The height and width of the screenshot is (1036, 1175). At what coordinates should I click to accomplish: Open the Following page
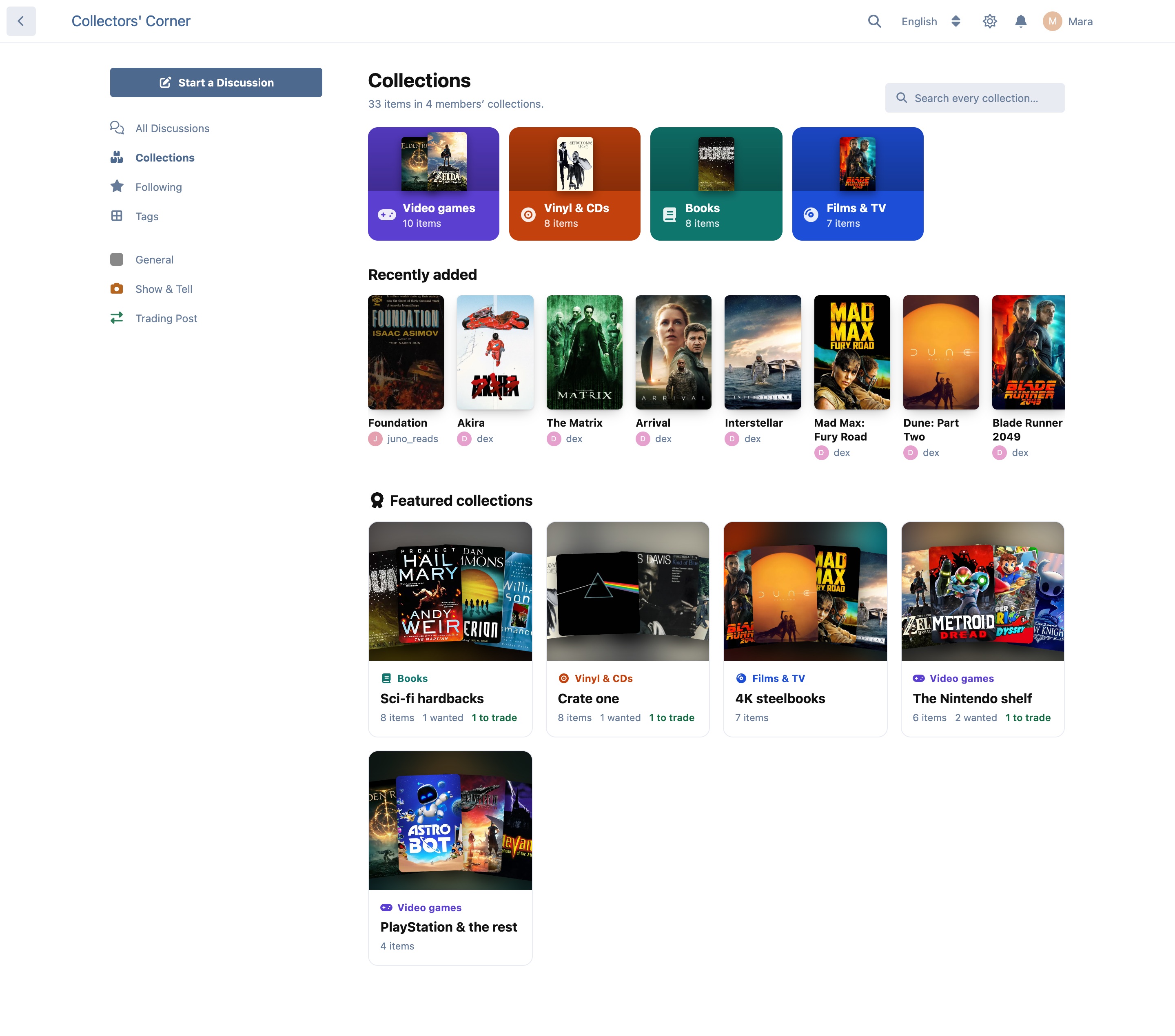(159, 187)
